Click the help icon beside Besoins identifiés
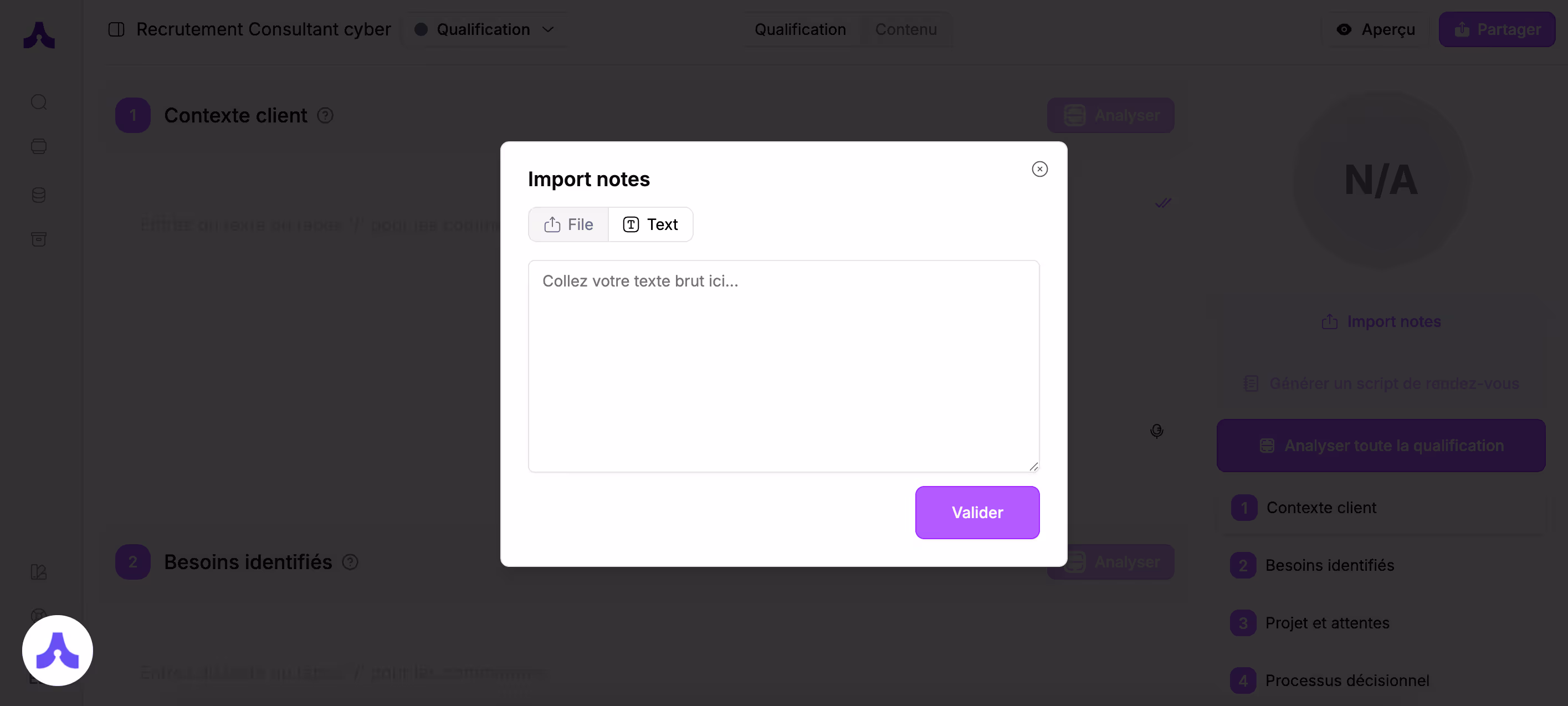Screen dimensions: 1568x706 coord(350,561)
